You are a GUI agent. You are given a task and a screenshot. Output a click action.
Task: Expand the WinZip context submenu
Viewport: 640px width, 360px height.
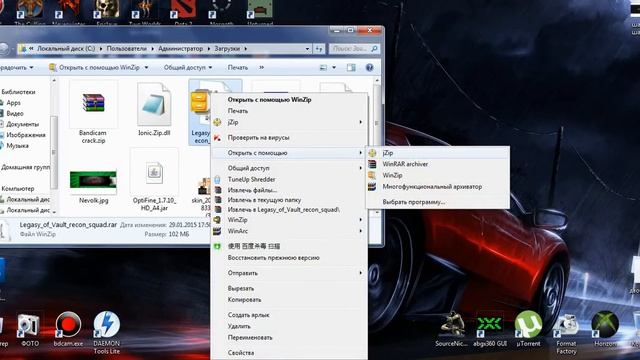pyautogui.click(x=289, y=220)
